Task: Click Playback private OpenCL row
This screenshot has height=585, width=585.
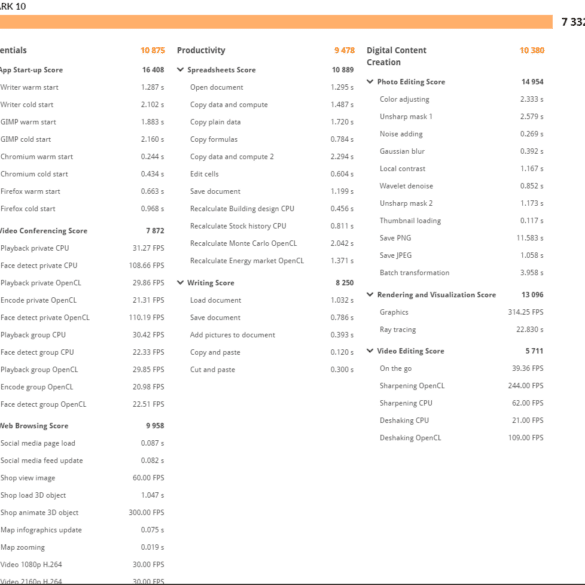Action: click(82, 283)
